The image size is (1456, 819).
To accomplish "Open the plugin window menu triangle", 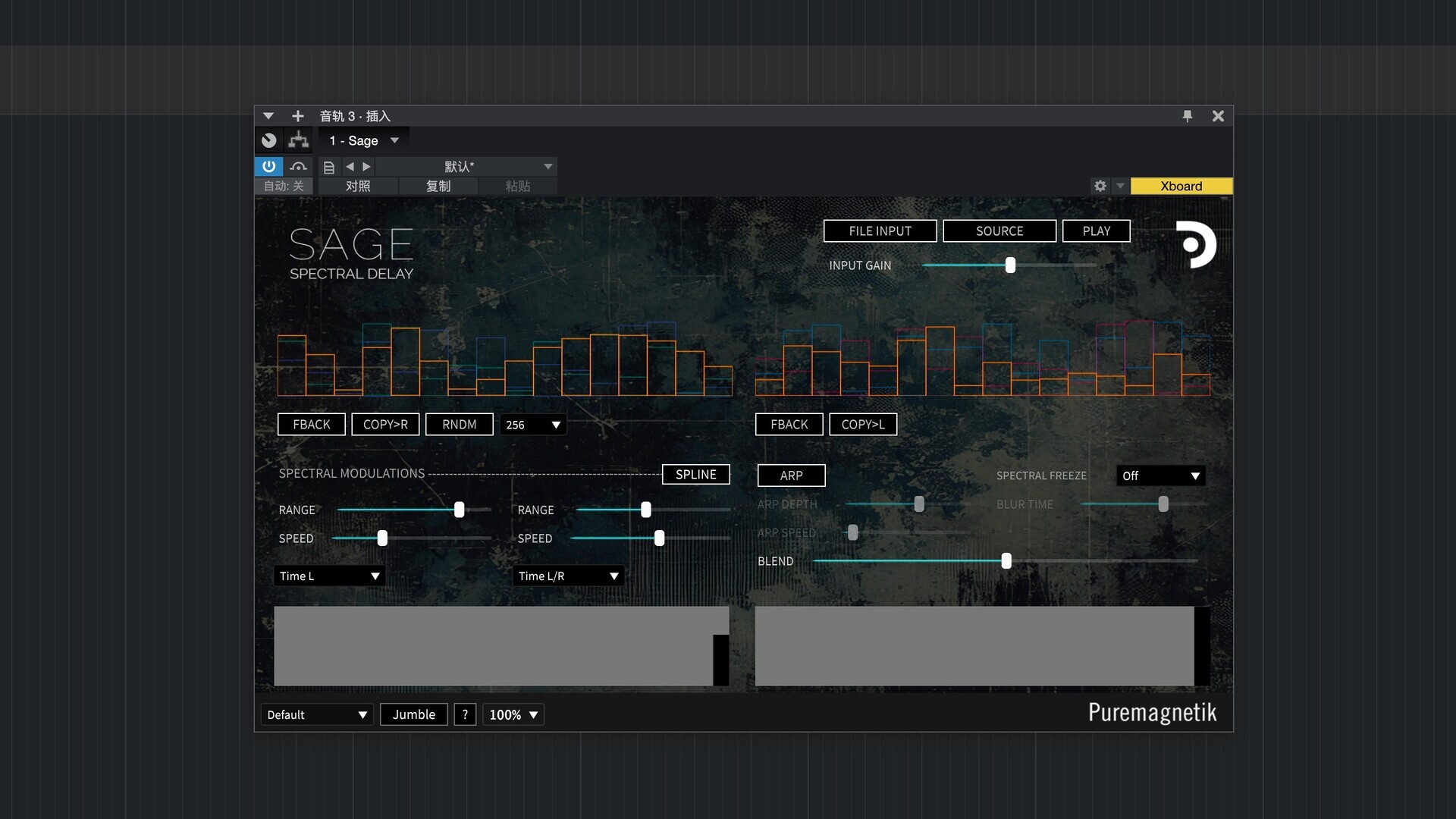I will click(x=268, y=116).
